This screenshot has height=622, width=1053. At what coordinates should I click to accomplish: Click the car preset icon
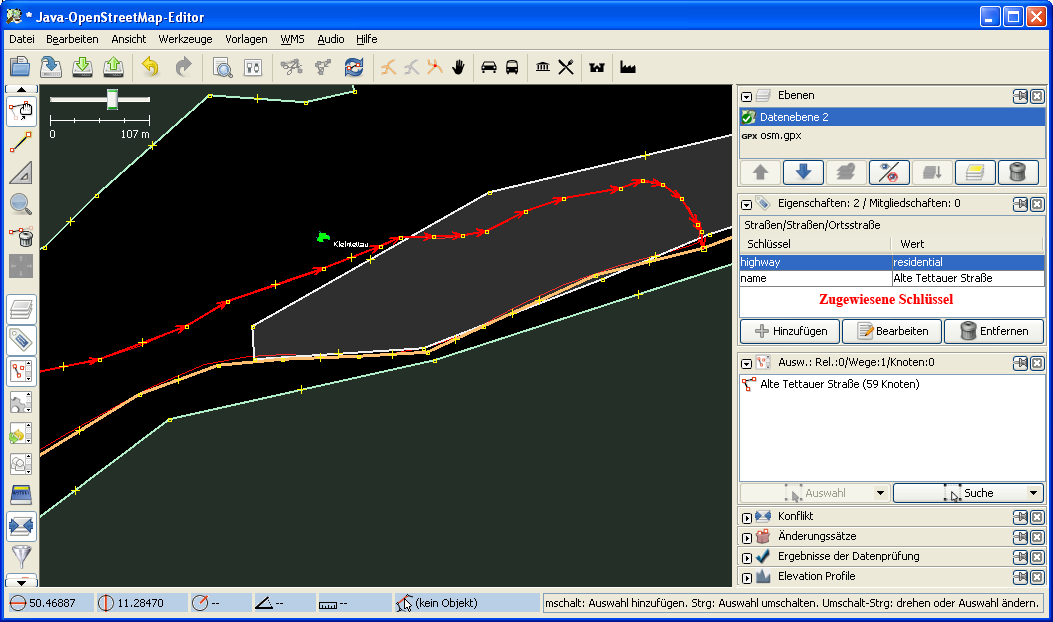tap(489, 67)
